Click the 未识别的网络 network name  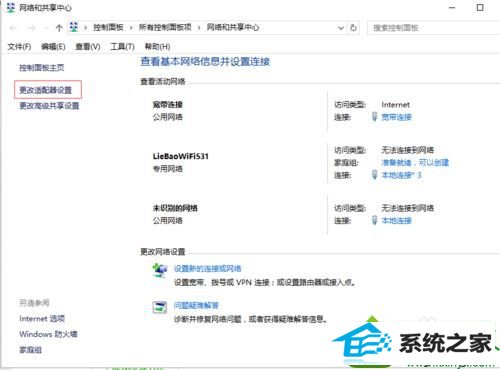coord(175,208)
